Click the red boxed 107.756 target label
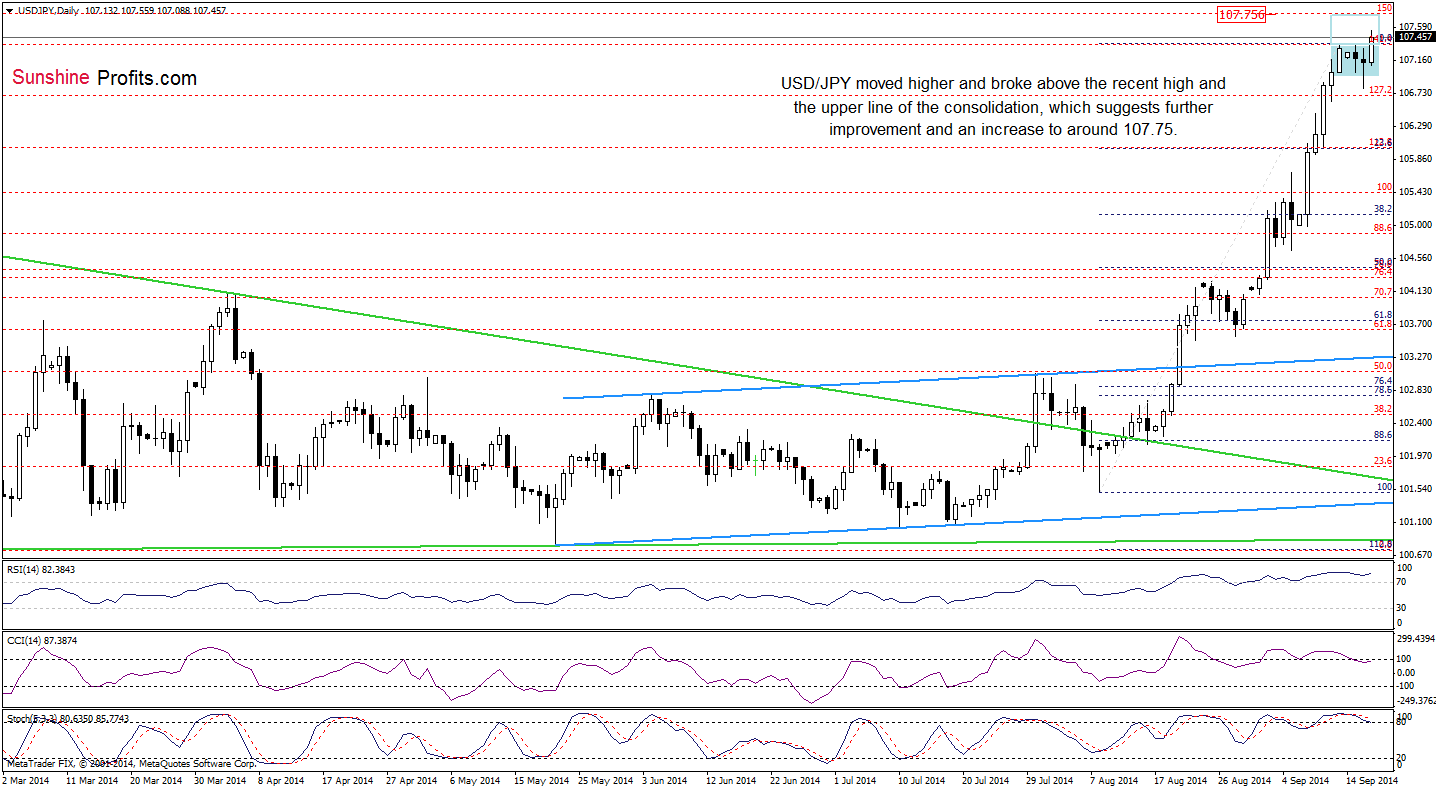The width and height of the screenshot is (1436, 789). (1240, 14)
